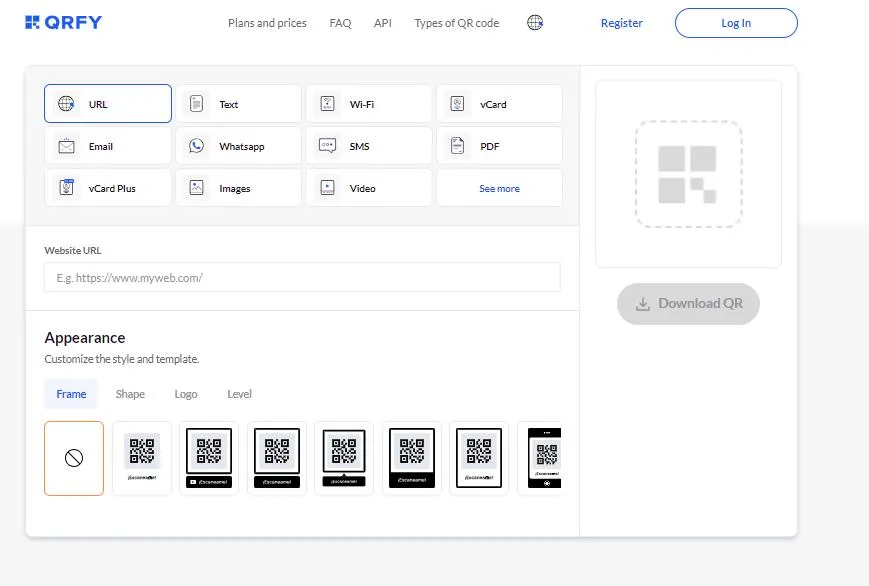The image size is (869, 586).
Task: Open the language globe selector
Action: pos(535,23)
